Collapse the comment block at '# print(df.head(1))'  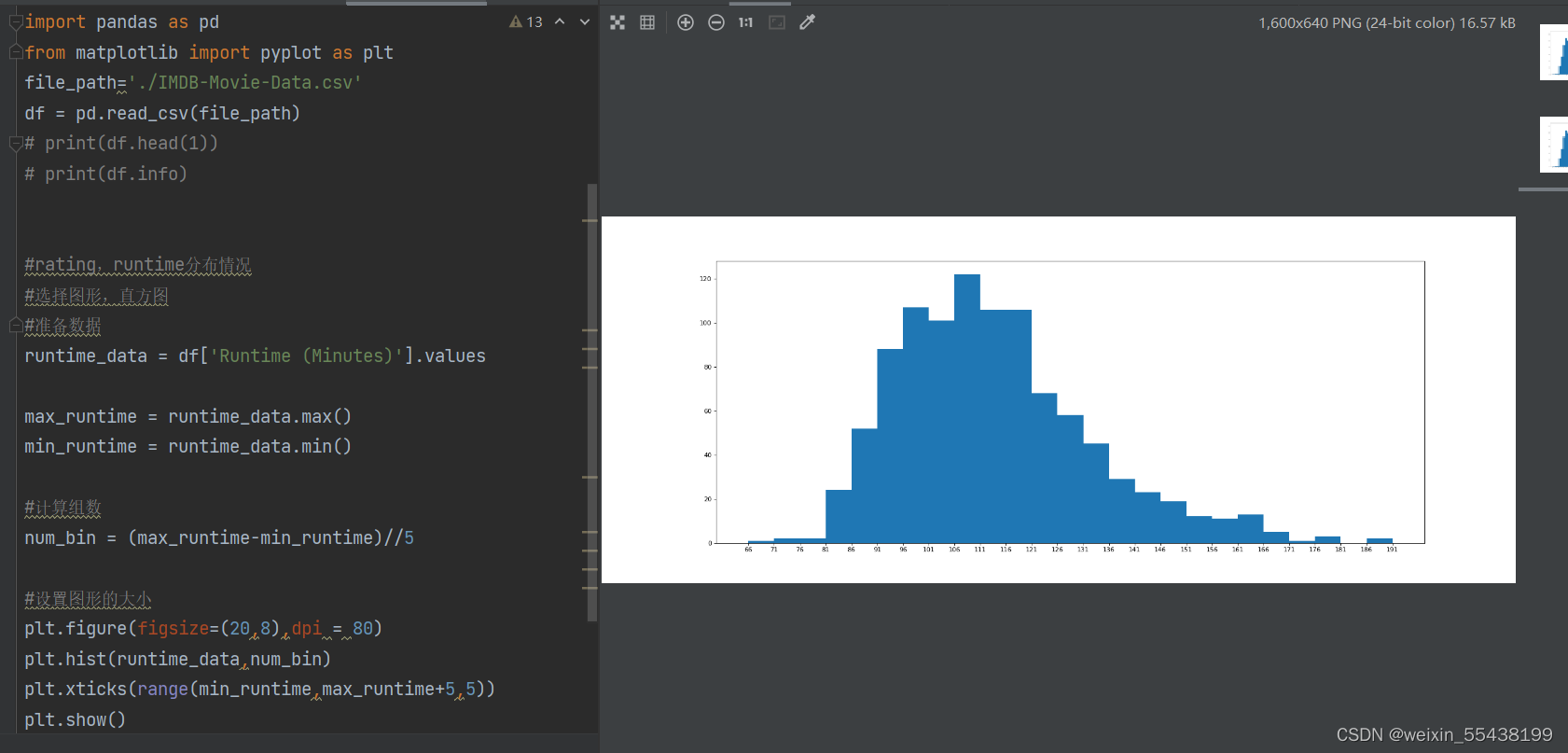(15, 144)
